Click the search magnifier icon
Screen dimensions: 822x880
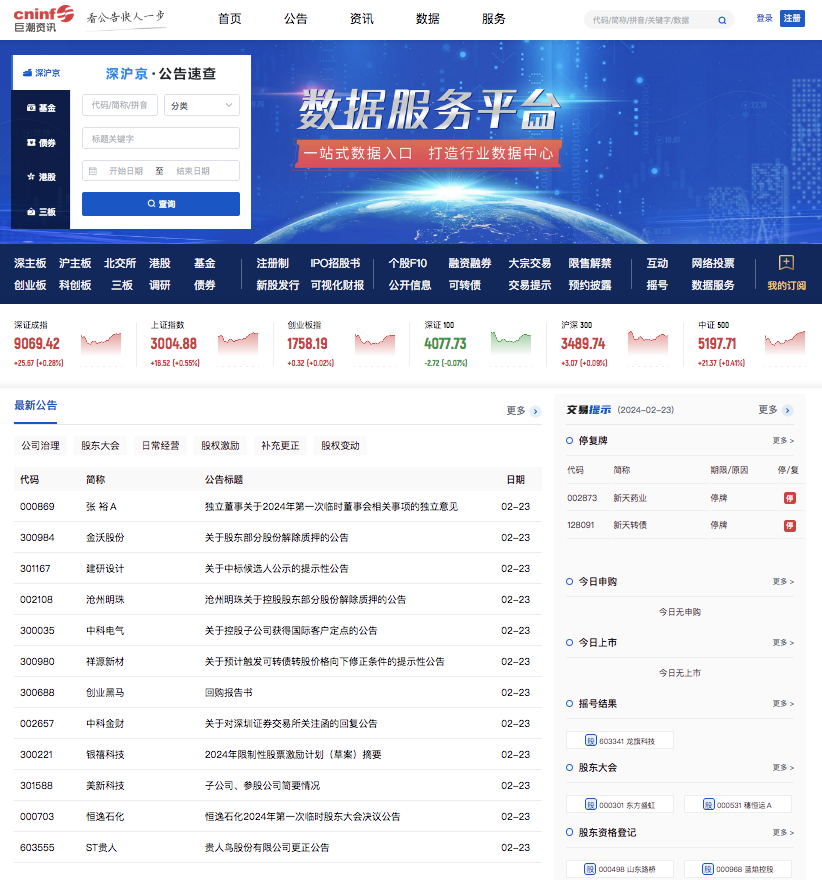point(722,20)
